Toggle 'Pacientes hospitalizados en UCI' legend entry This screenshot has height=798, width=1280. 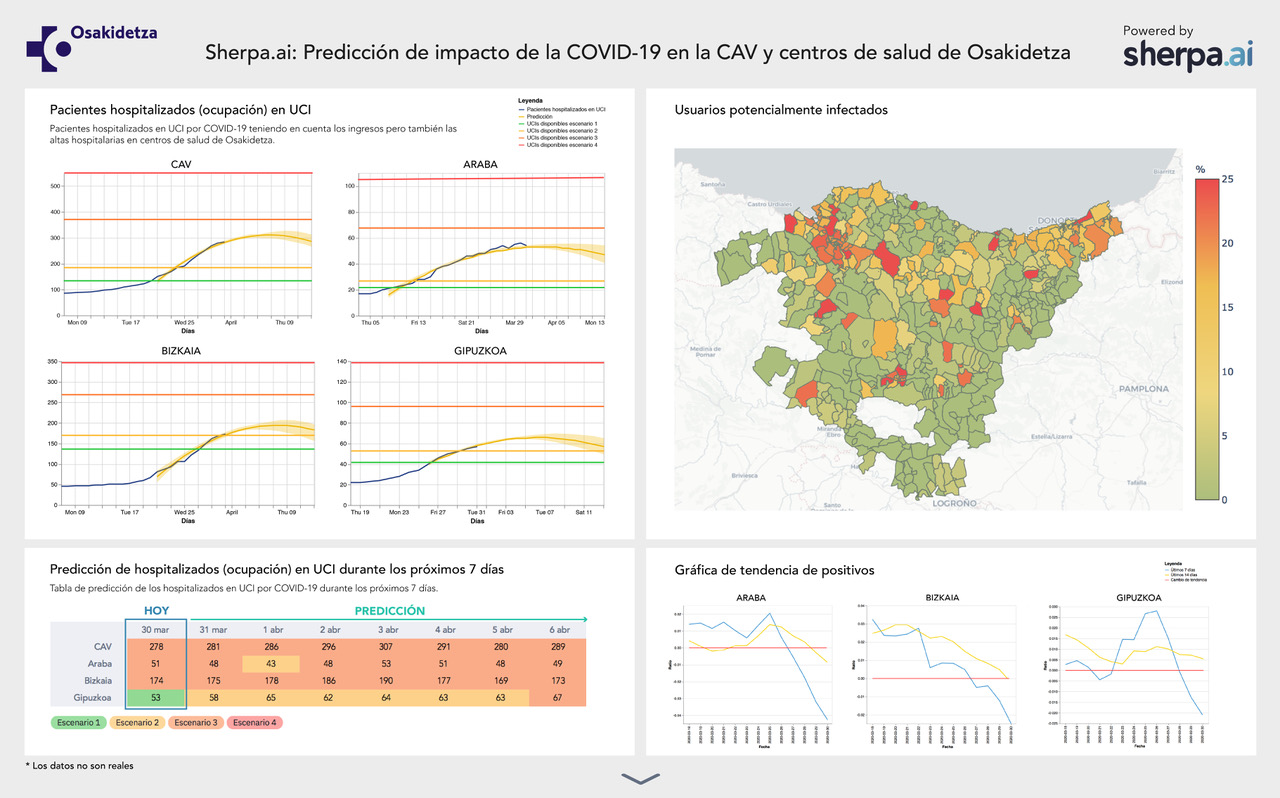pos(562,109)
